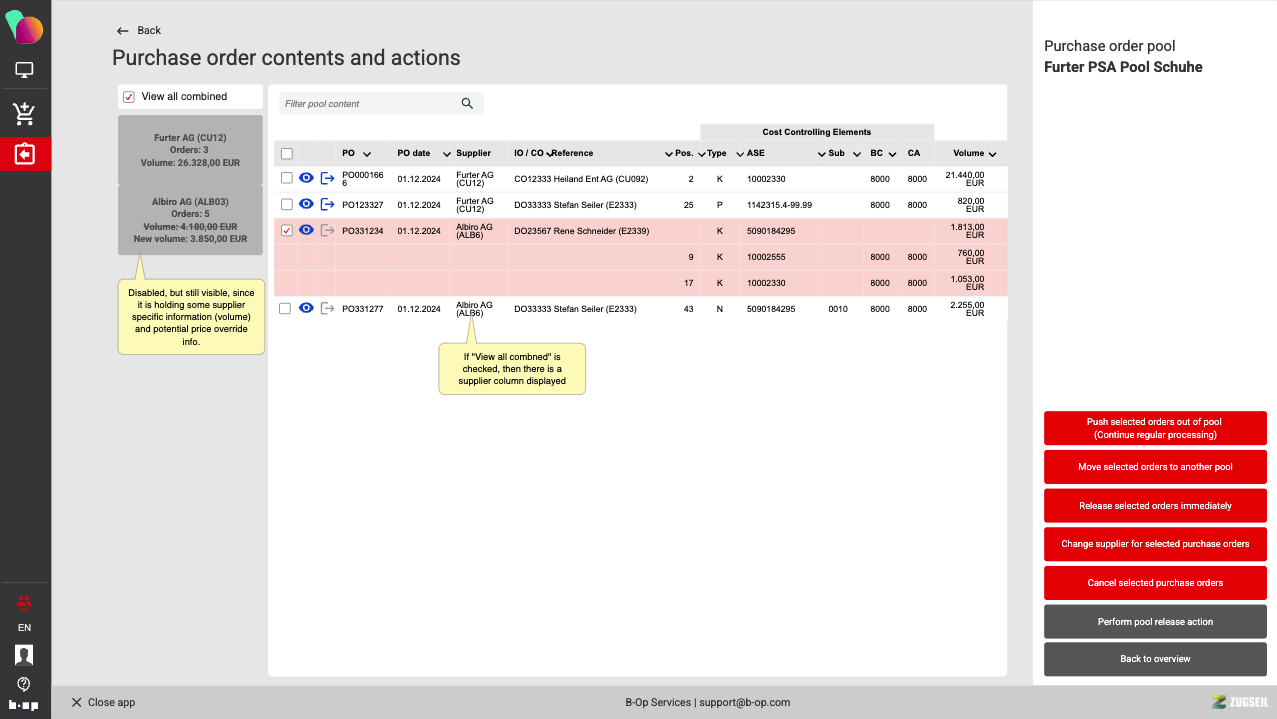Open the PO date column dropdown

446,154
